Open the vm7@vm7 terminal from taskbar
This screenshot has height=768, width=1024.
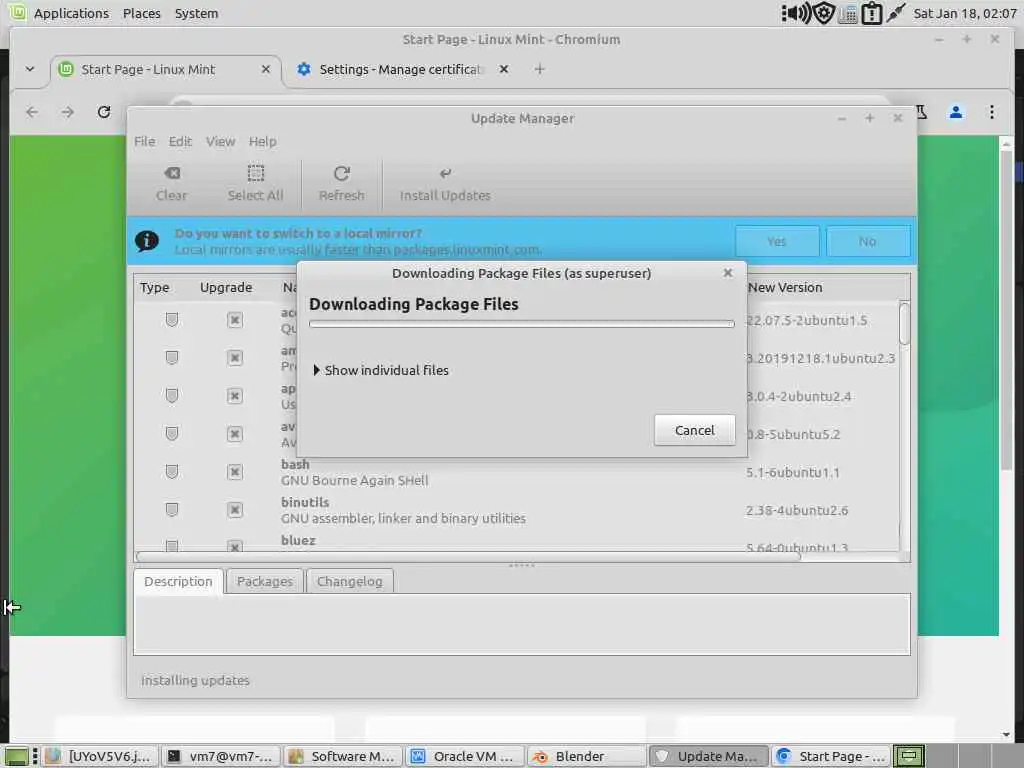pyautogui.click(x=220, y=756)
